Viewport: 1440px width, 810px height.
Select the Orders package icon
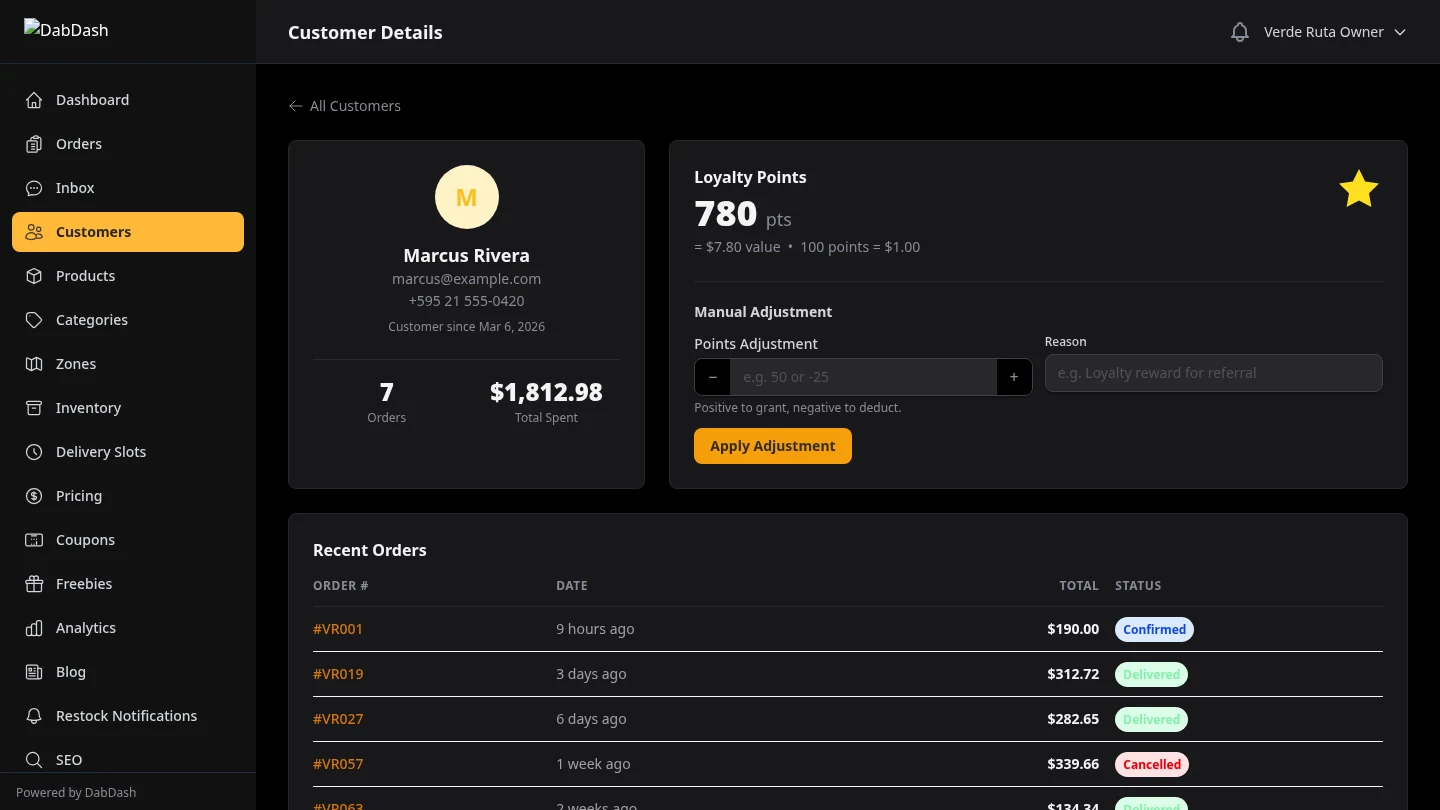click(33, 144)
